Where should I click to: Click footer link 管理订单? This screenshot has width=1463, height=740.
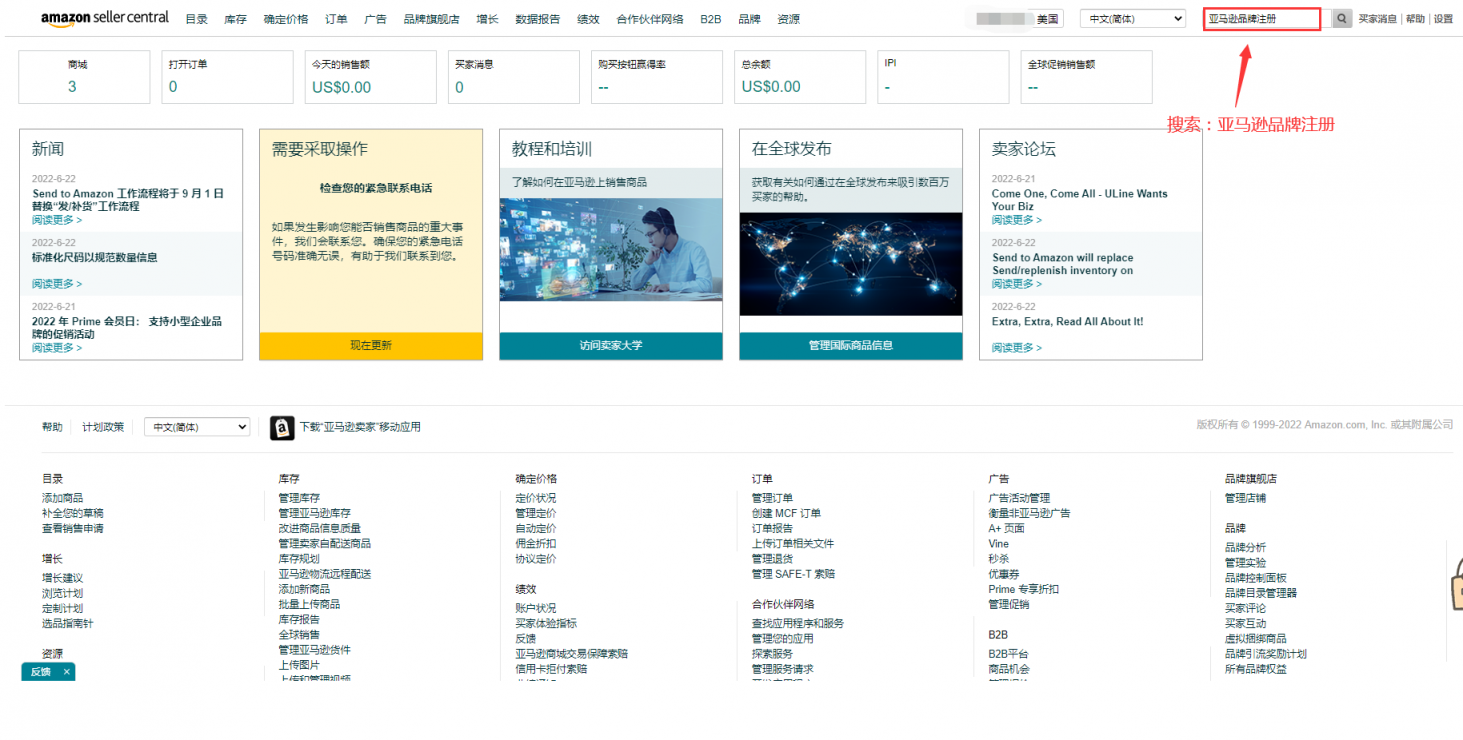pos(772,498)
